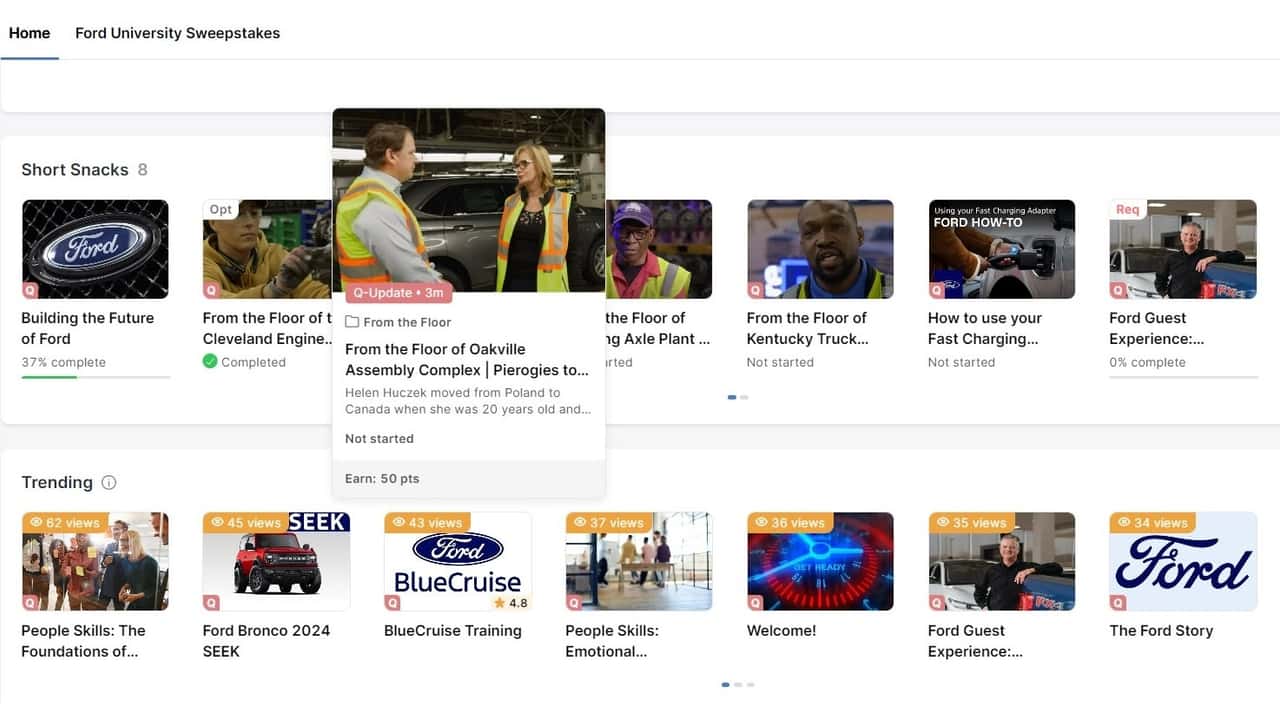
Task: Click green Completed checkmark on Cleveland Engine
Action: point(210,362)
